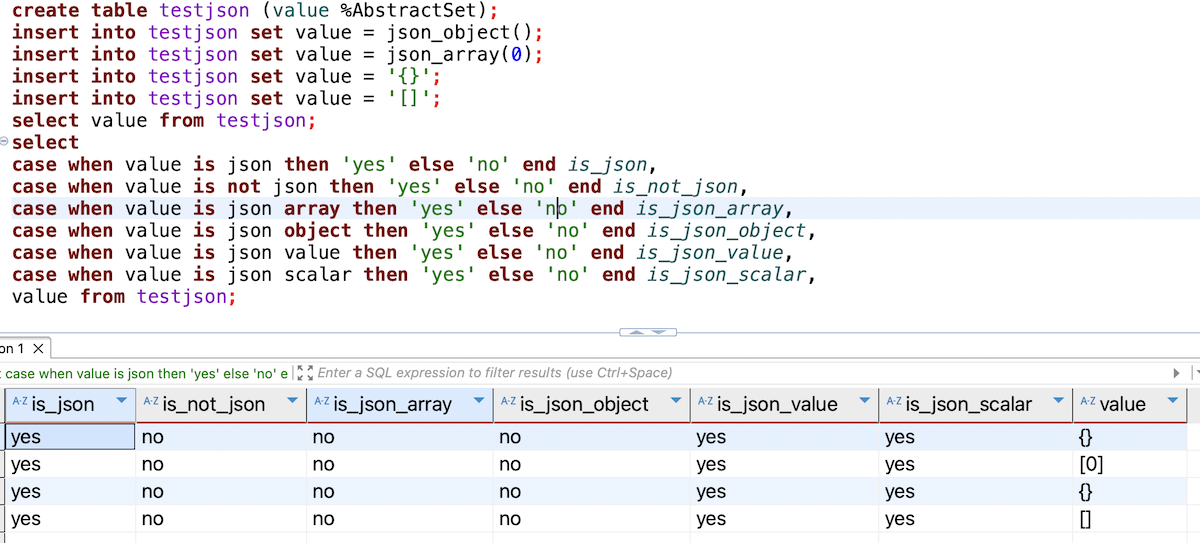
Task: Collapse the select statement fold marker
Action: 5,142
